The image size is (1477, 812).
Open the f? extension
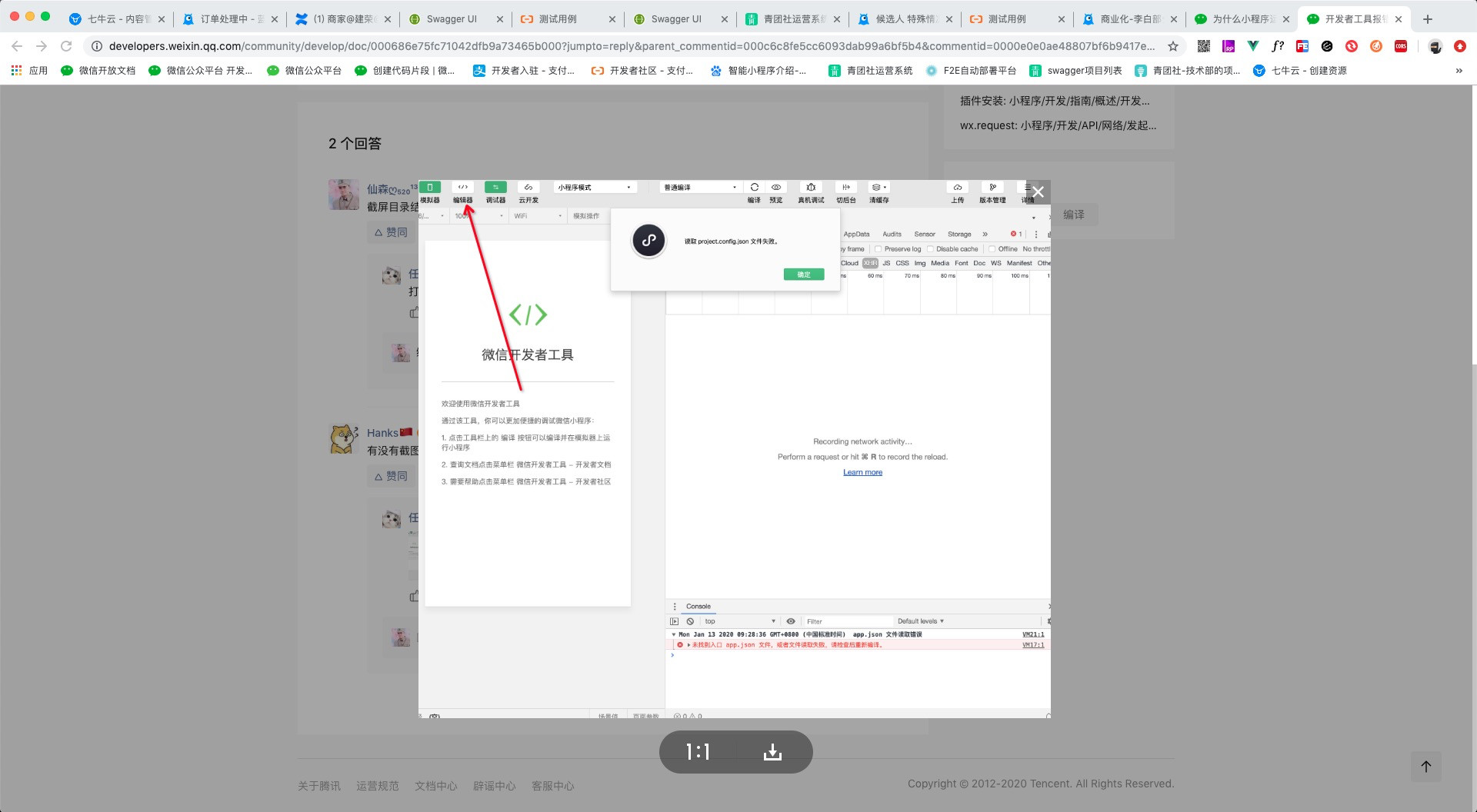pos(1278,46)
